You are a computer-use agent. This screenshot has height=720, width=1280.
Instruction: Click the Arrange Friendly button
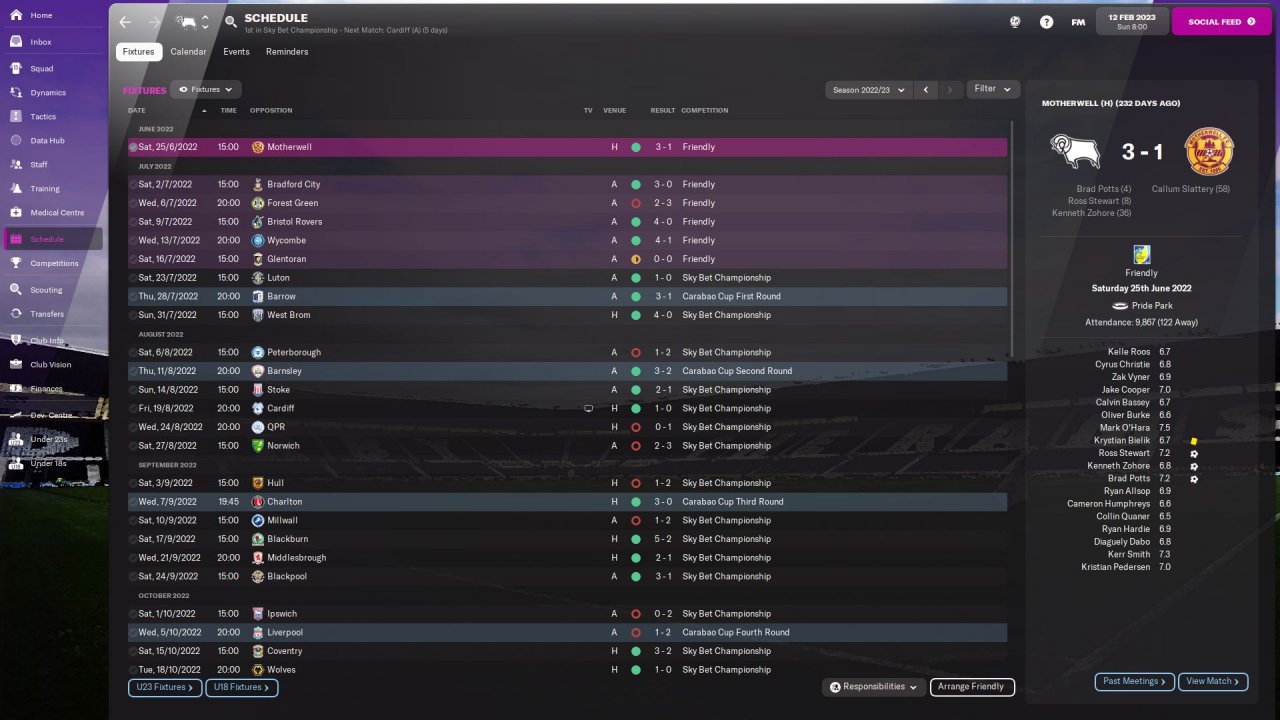[972, 687]
